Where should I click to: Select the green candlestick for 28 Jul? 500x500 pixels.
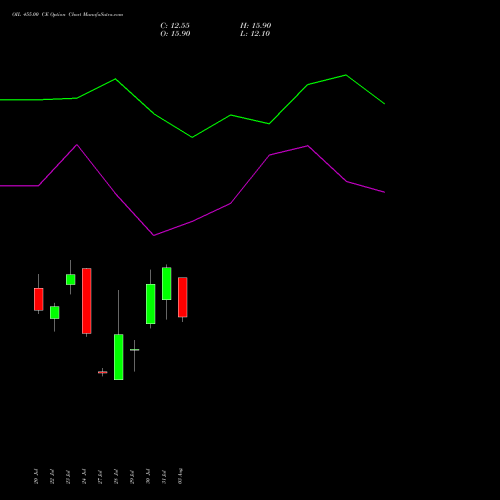(119, 357)
